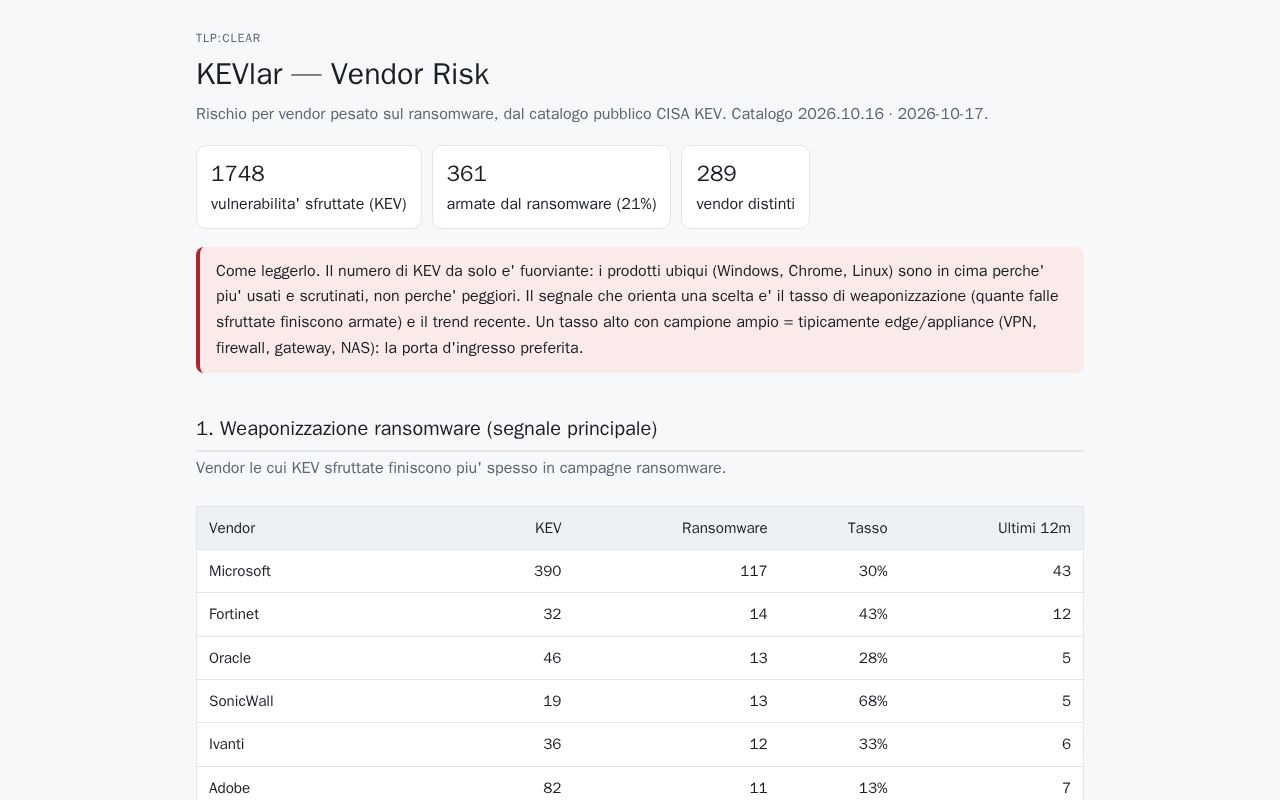Select the "Ultimi 12m" column header
1280x800 pixels.
(1034, 528)
